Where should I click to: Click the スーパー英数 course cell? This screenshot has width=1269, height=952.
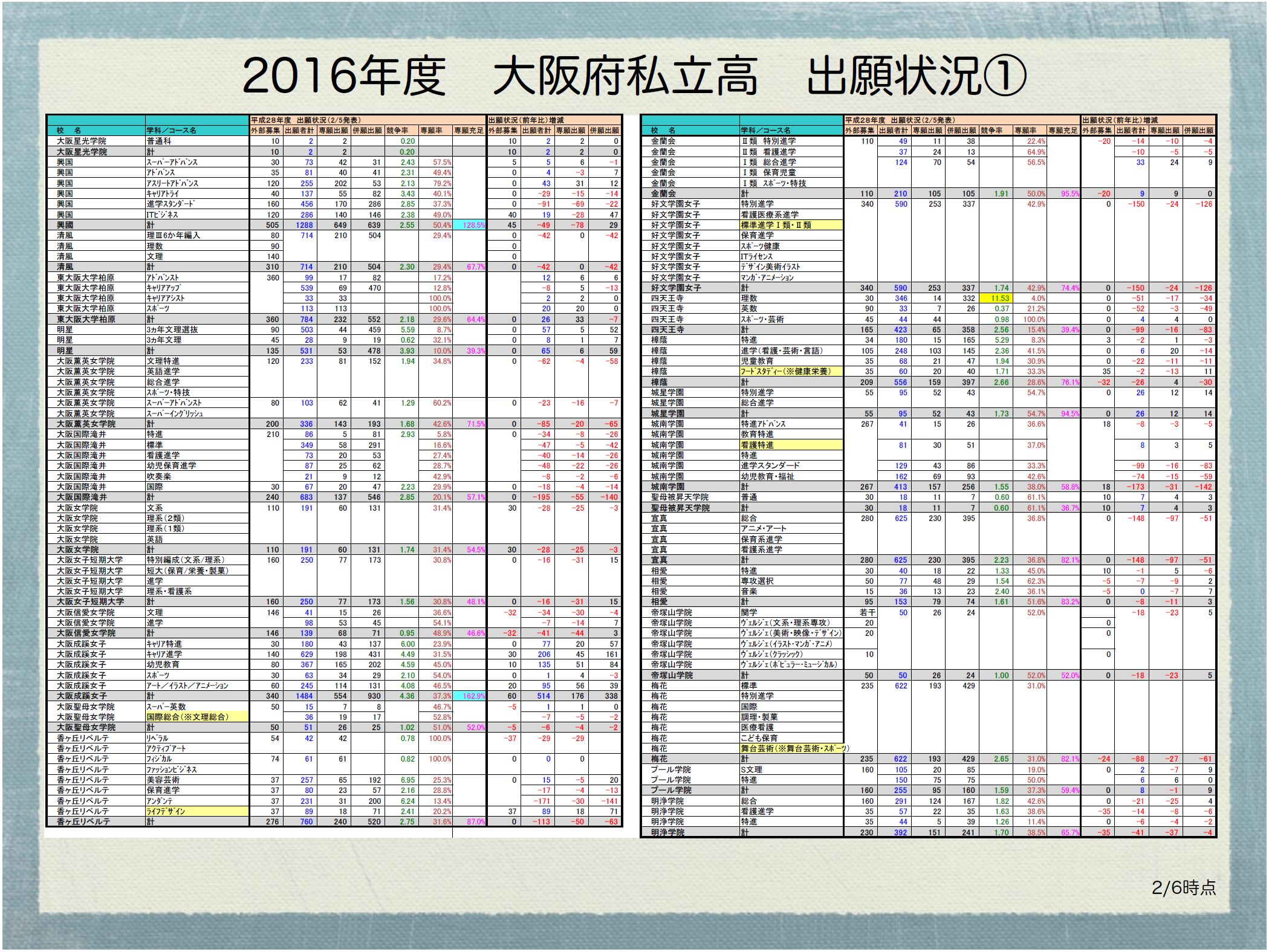pyautogui.click(x=197, y=707)
